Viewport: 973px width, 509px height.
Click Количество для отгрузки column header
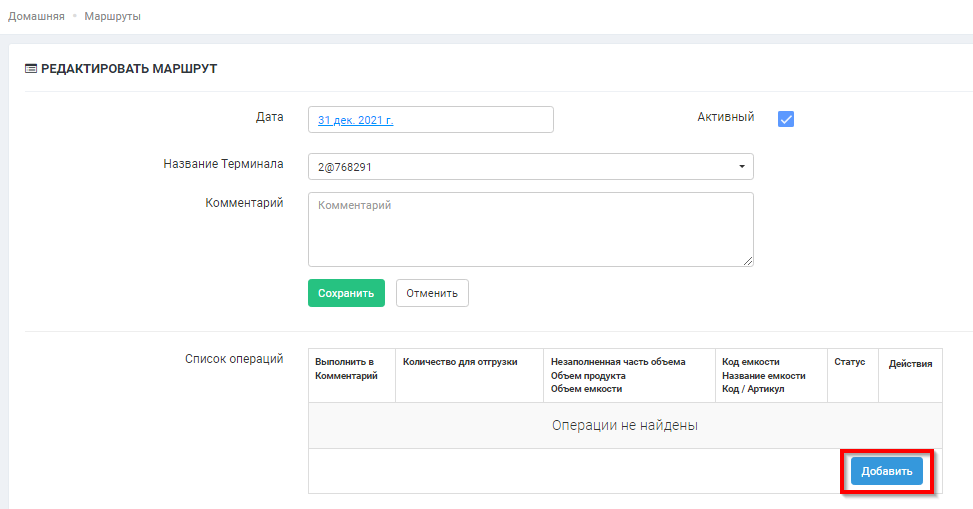coord(460,362)
